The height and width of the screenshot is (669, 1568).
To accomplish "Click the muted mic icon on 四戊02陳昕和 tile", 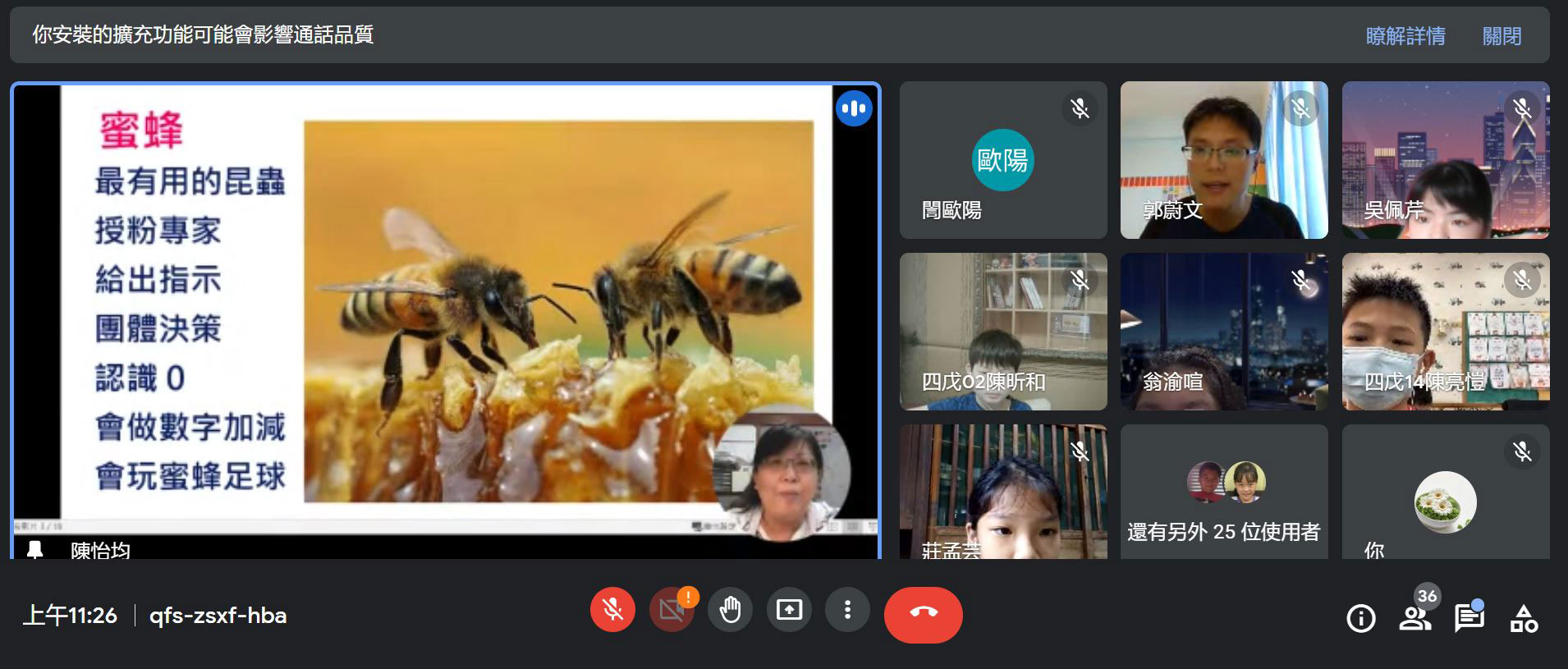I will (1080, 280).
